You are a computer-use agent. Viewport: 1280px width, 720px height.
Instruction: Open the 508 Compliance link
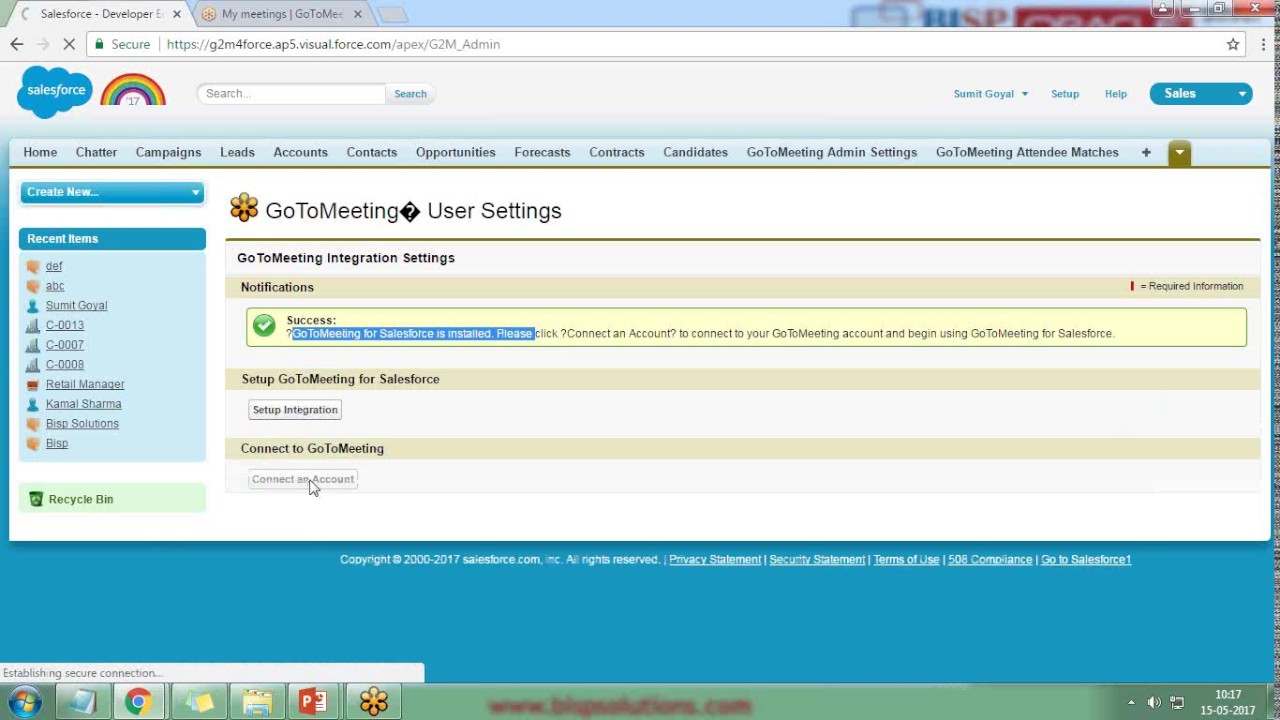click(990, 560)
